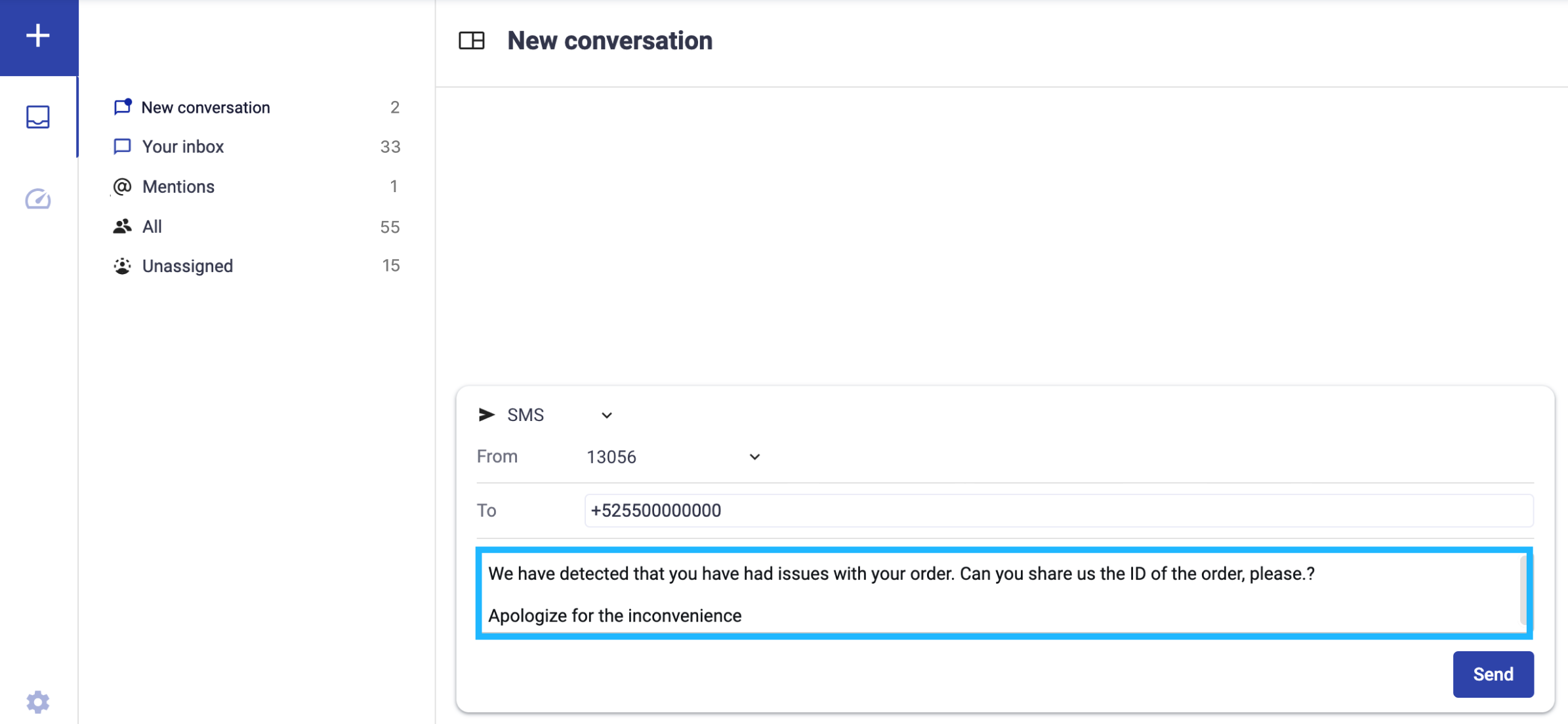Open settings gear at bottom left

tap(38, 702)
